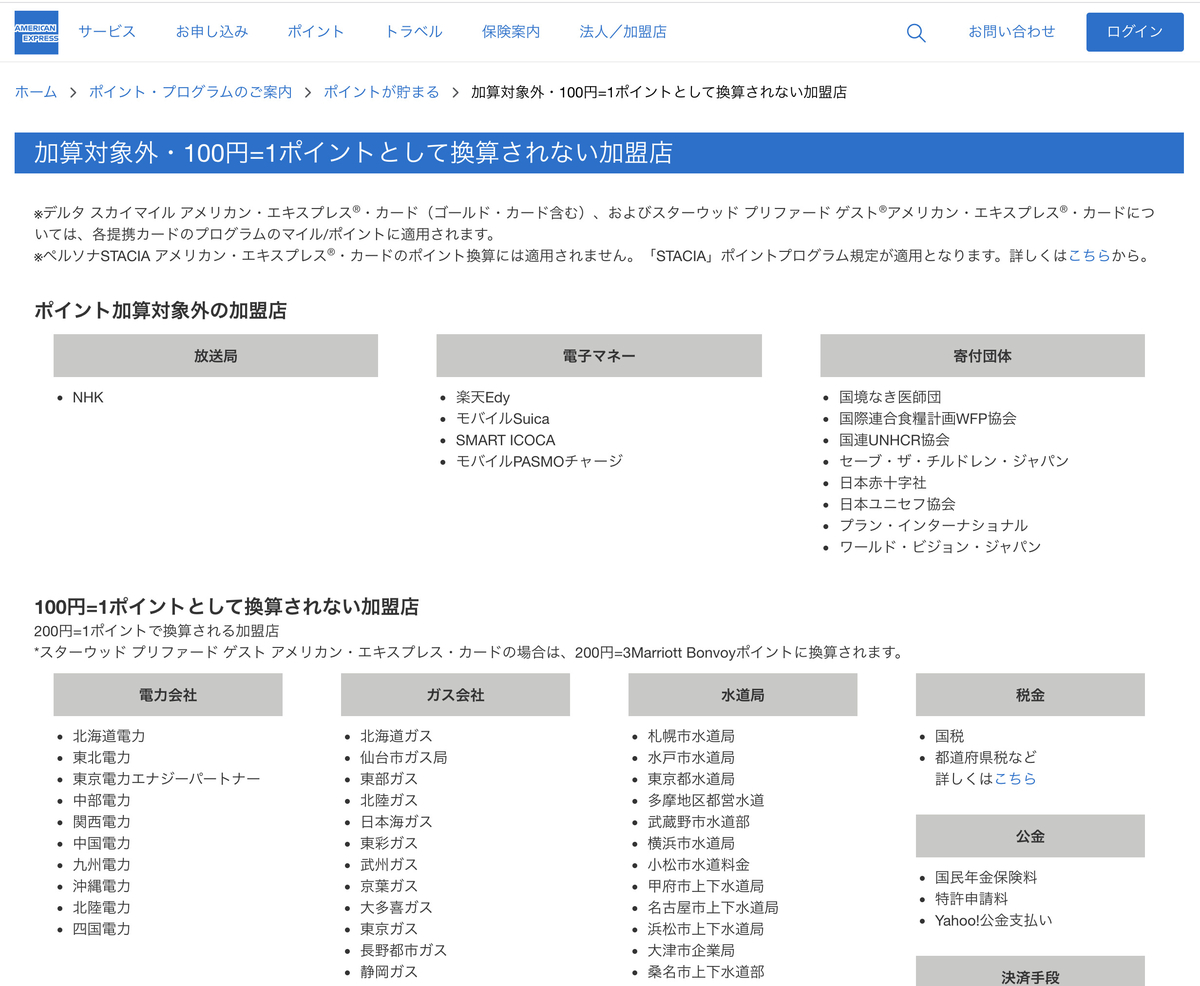Click the お問い合わせ link
Screen dimensions: 1200x986
1011,32
